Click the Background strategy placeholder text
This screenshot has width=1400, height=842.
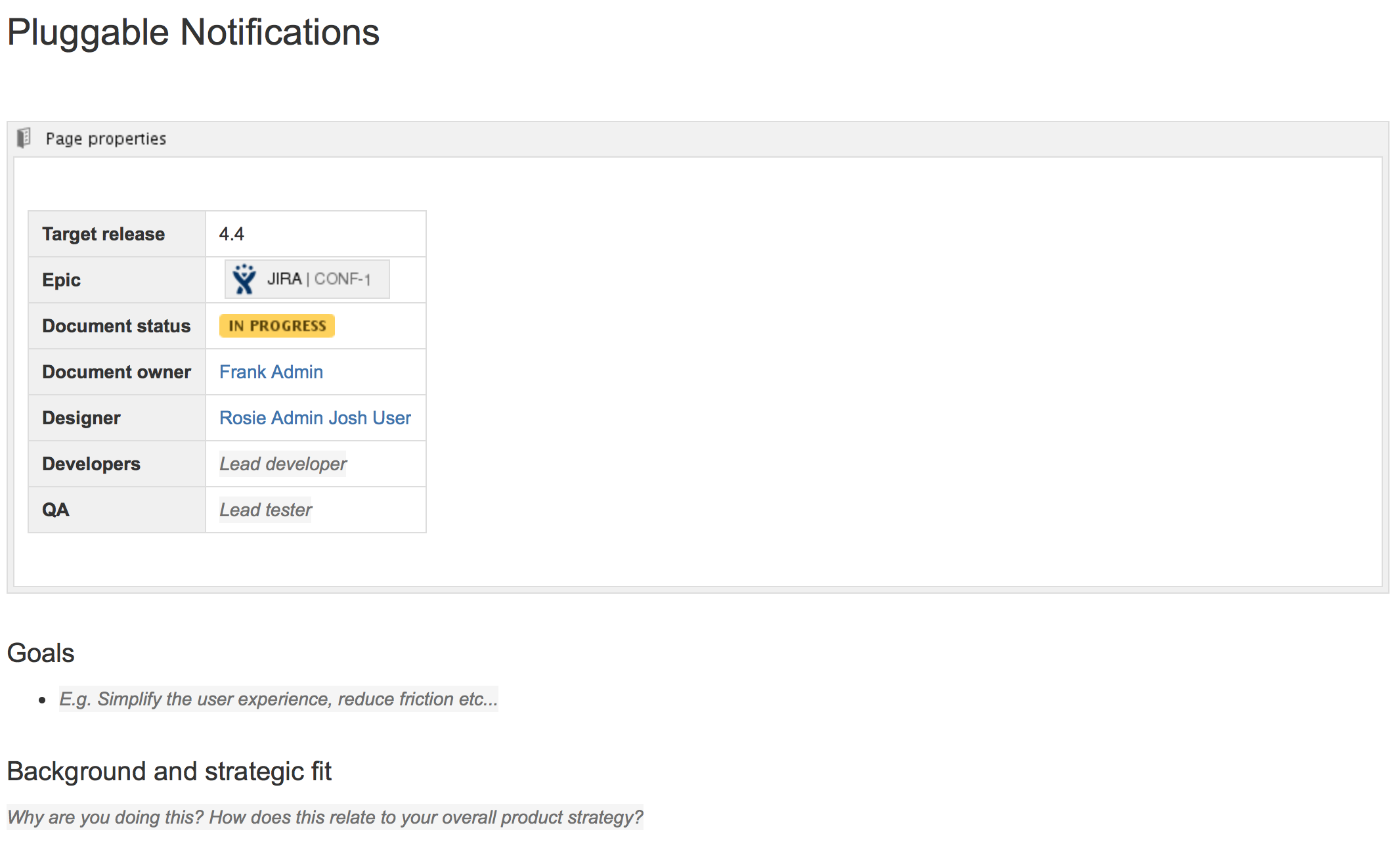[x=324, y=817]
